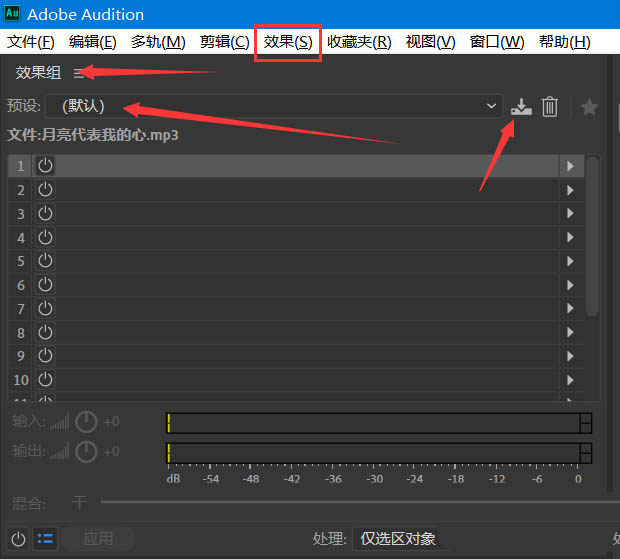
Task: Toggle power for effect slot 9
Action: 45,356
